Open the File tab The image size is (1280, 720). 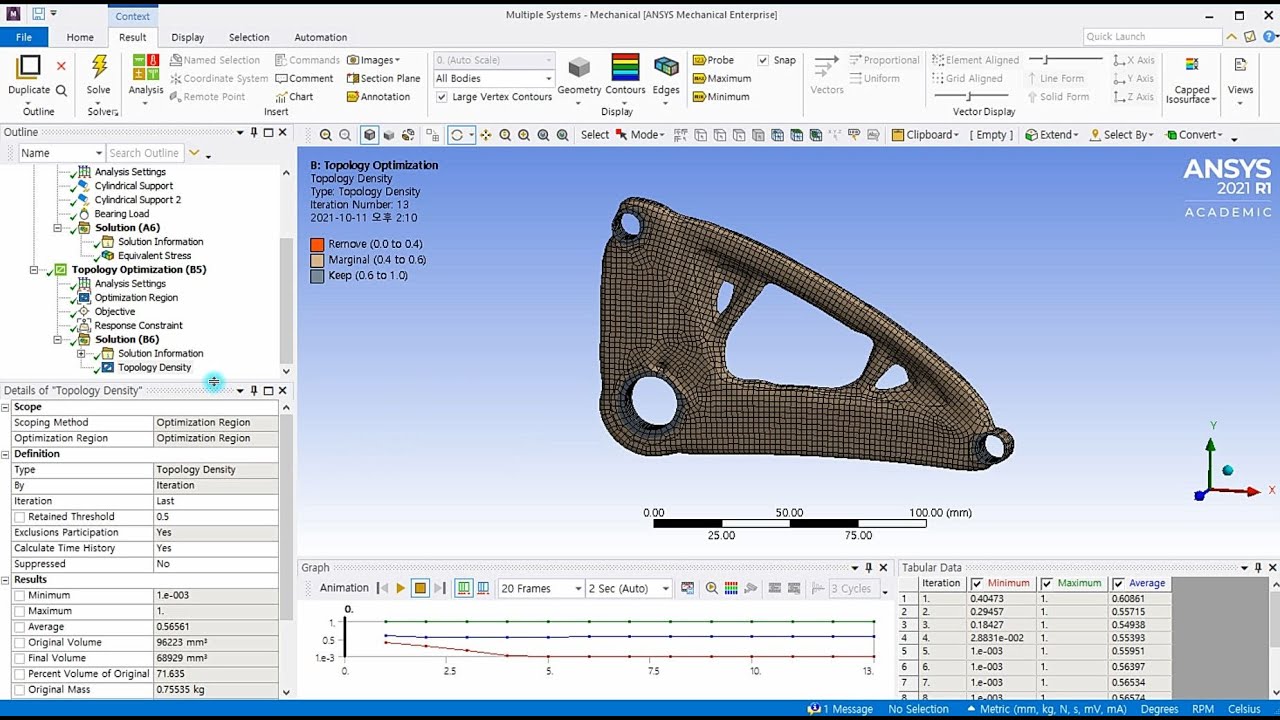[x=23, y=37]
